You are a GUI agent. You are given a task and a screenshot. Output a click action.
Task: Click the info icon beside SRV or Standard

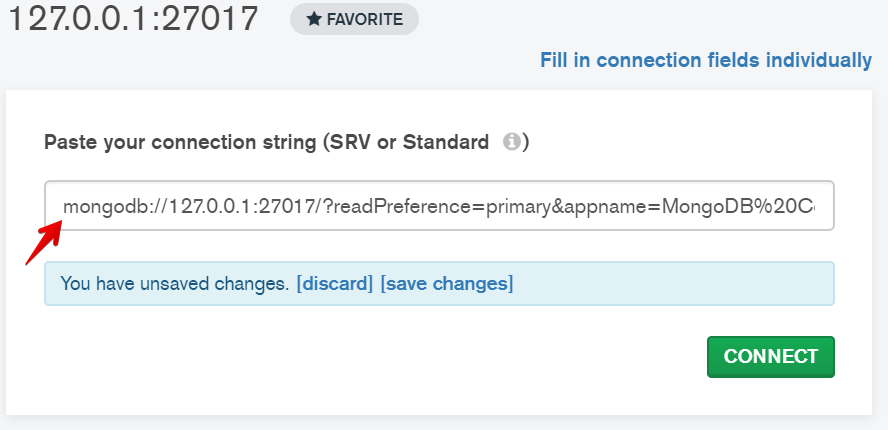click(x=511, y=142)
